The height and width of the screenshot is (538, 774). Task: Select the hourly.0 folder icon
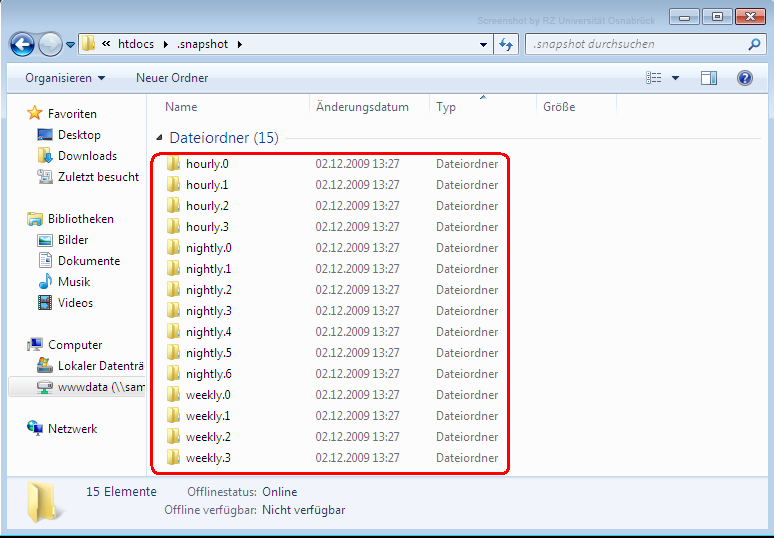[173, 164]
